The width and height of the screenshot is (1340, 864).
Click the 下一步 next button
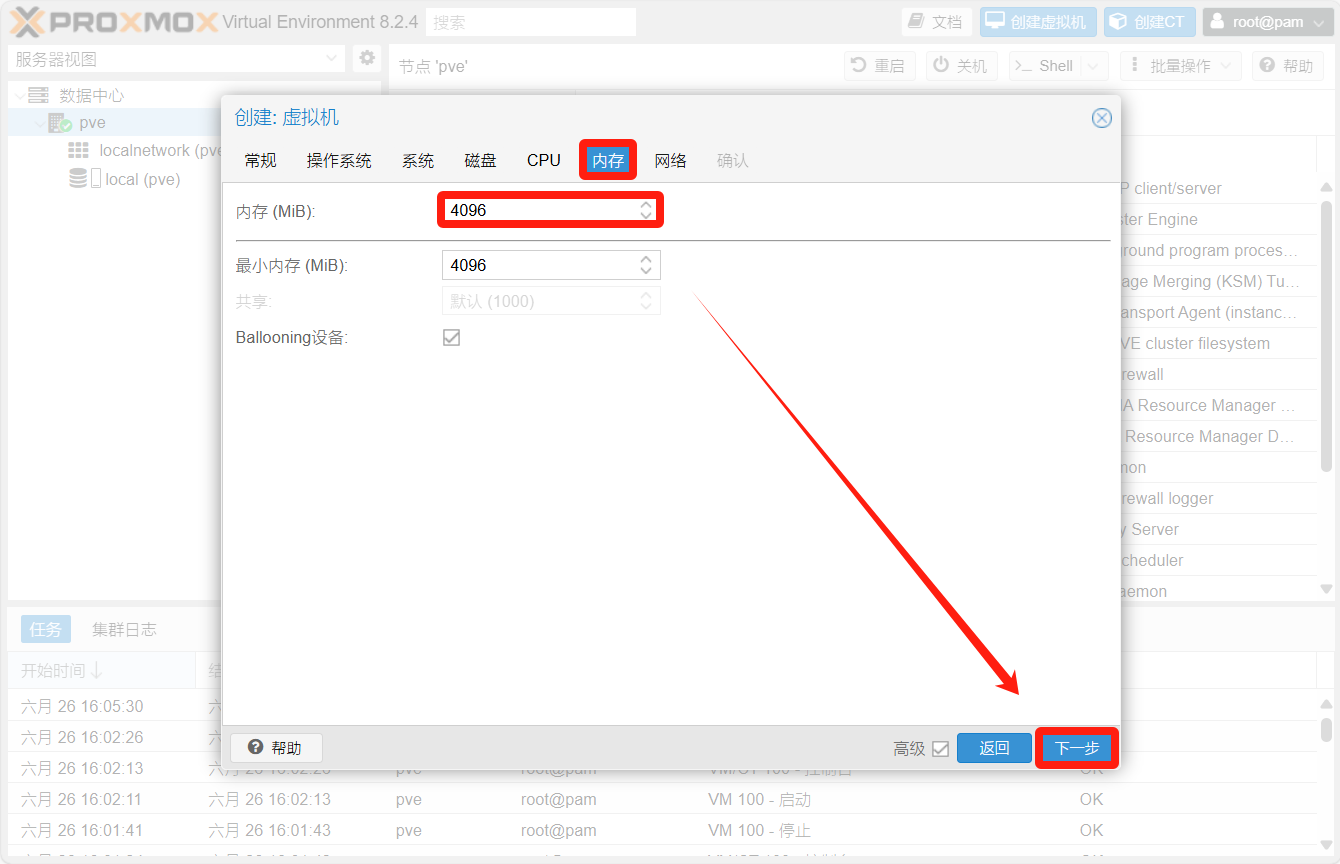(1076, 748)
